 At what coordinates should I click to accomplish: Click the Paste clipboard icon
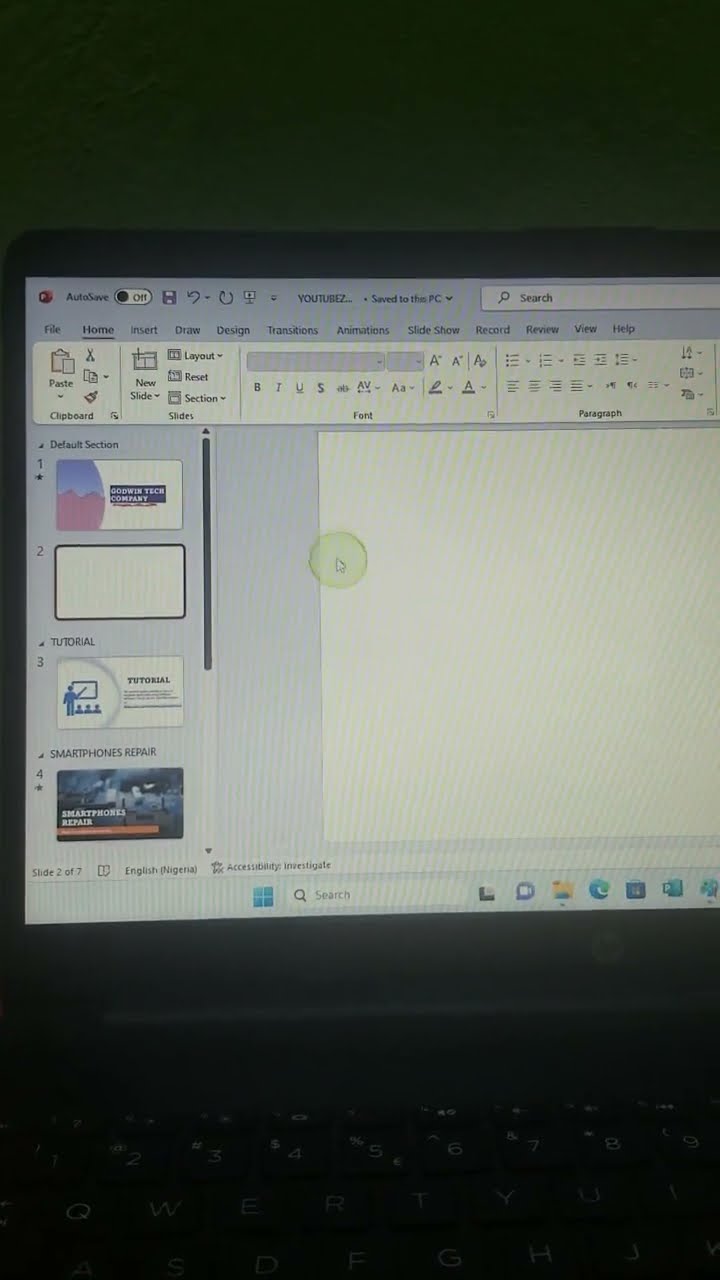pos(61,362)
